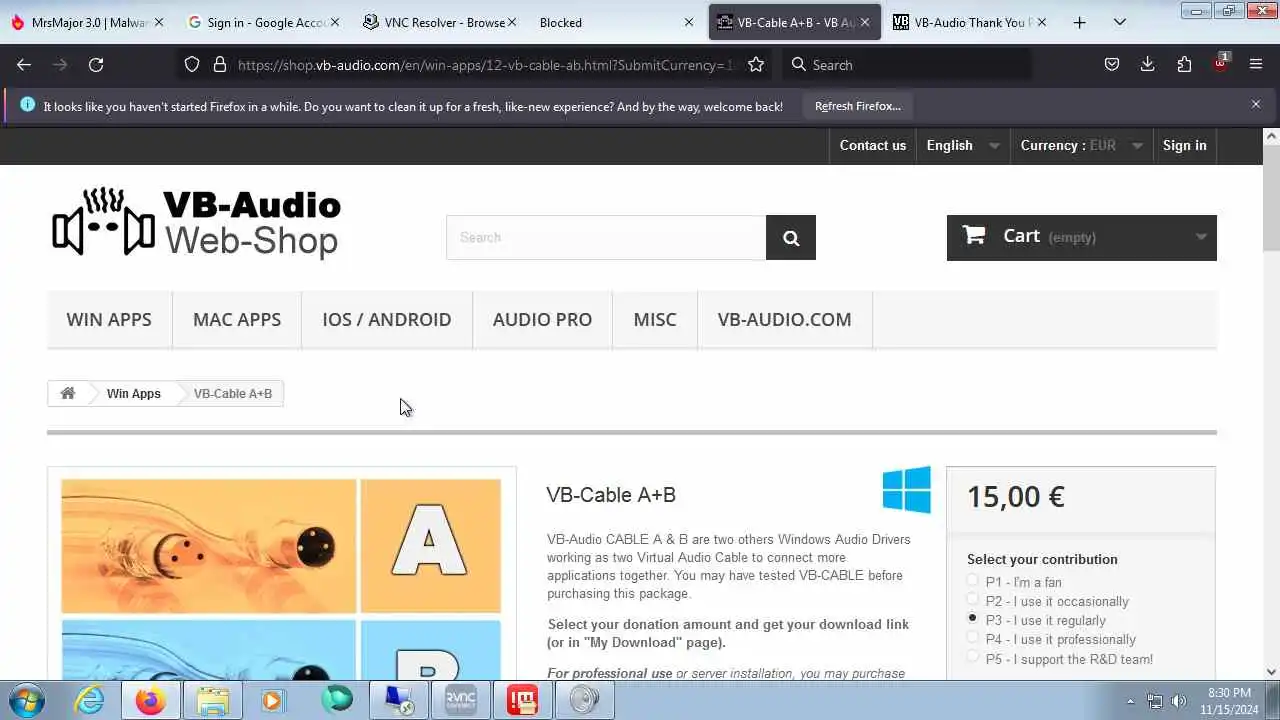The height and width of the screenshot is (720, 1280).
Task: Select P4 - I use it professionally
Action: click(x=973, y=638)
